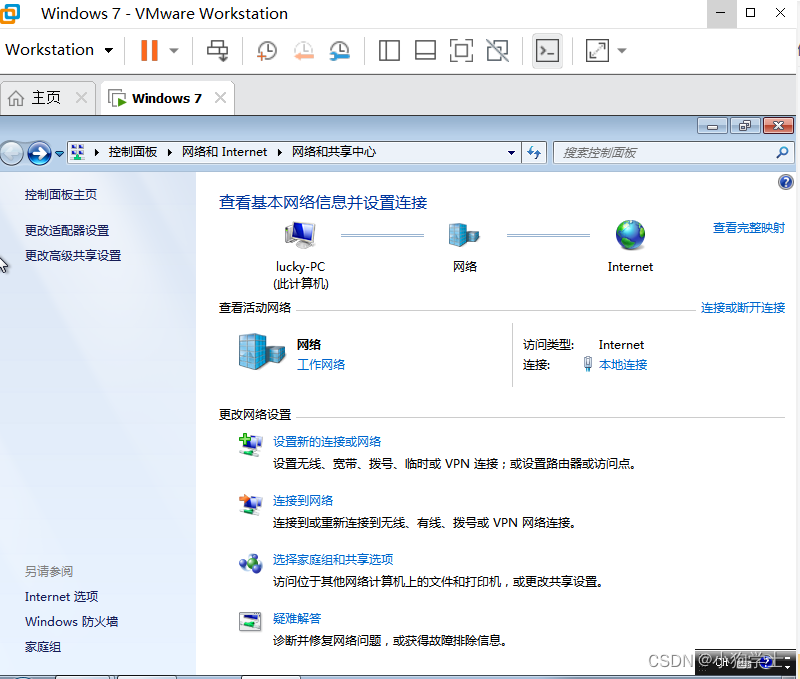800x679 pixels.
Task: Click 设置新的连接或网络 link
Action: [327, 442]
